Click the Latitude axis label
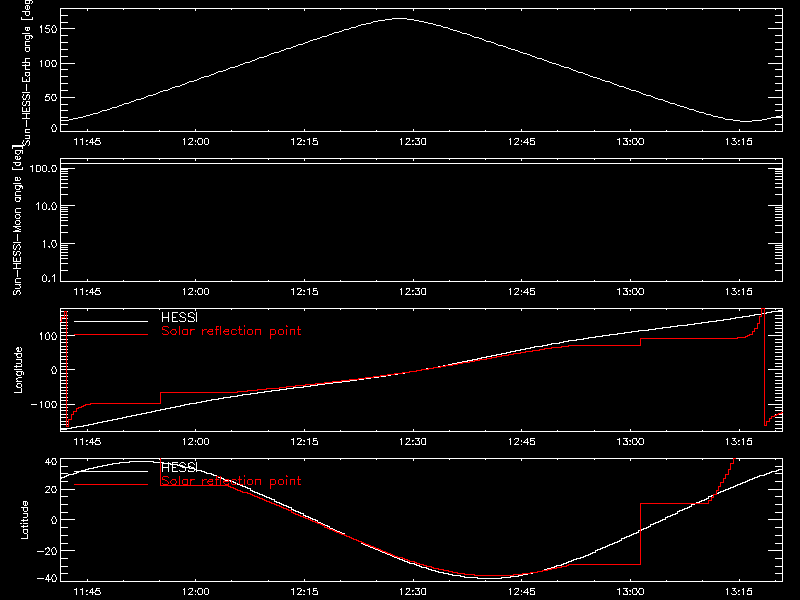 coord(24,520)
